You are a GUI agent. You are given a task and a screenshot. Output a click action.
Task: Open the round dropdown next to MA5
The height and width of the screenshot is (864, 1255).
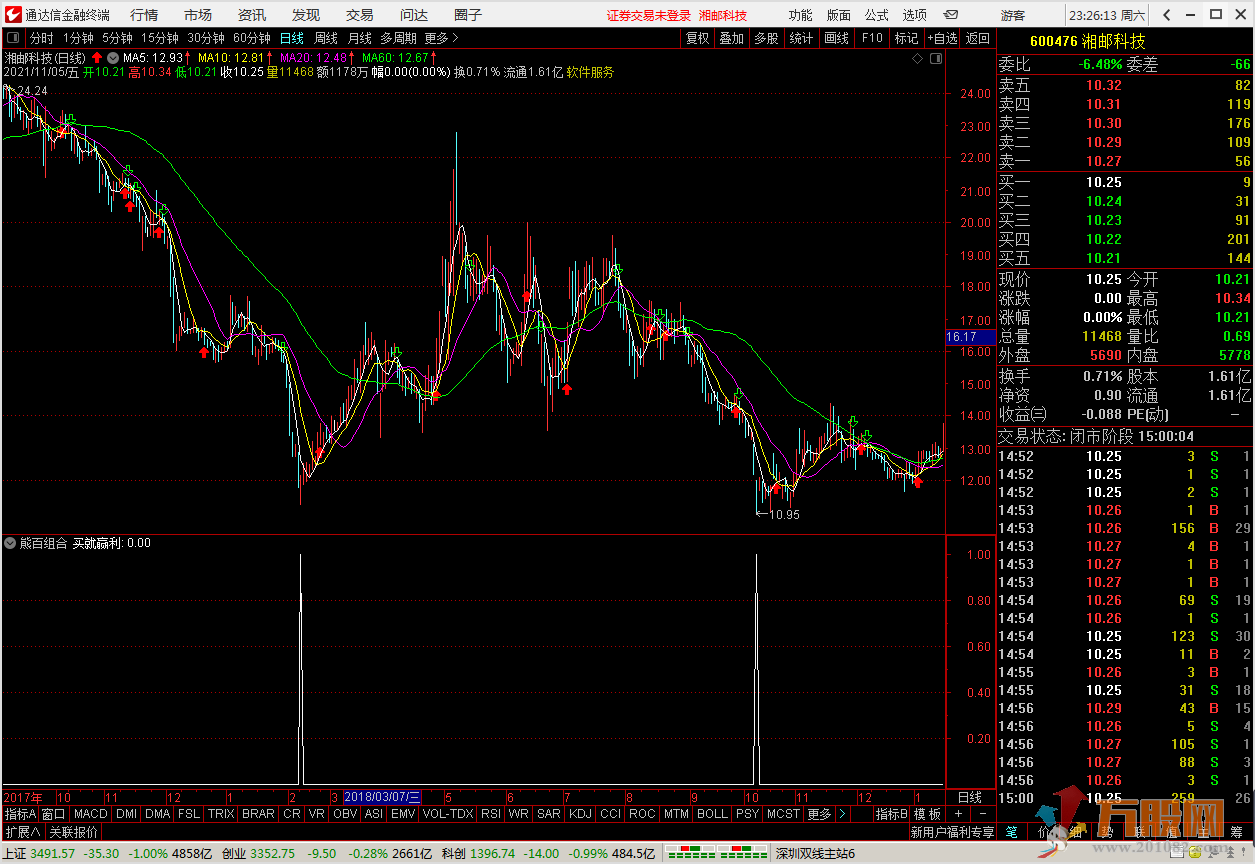tap(113, 58)
